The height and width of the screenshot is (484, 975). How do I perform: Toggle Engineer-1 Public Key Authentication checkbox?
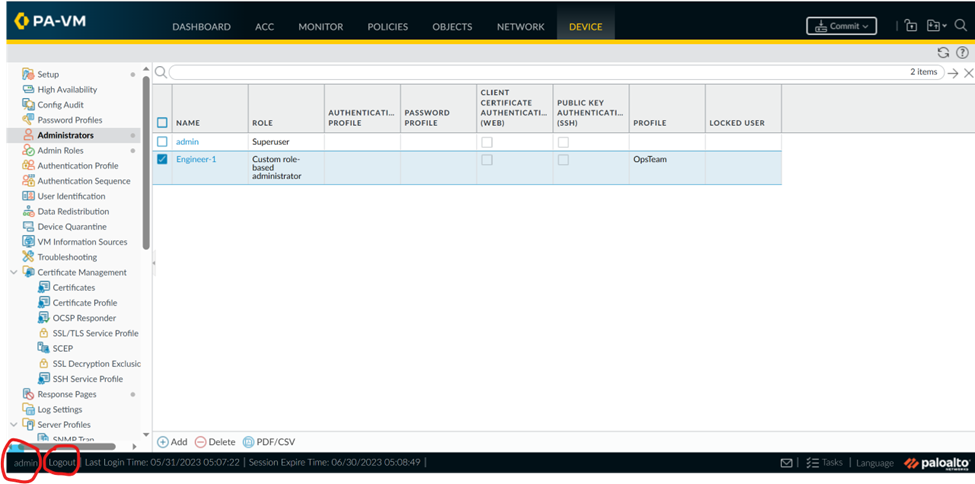(x=563, y=160)
